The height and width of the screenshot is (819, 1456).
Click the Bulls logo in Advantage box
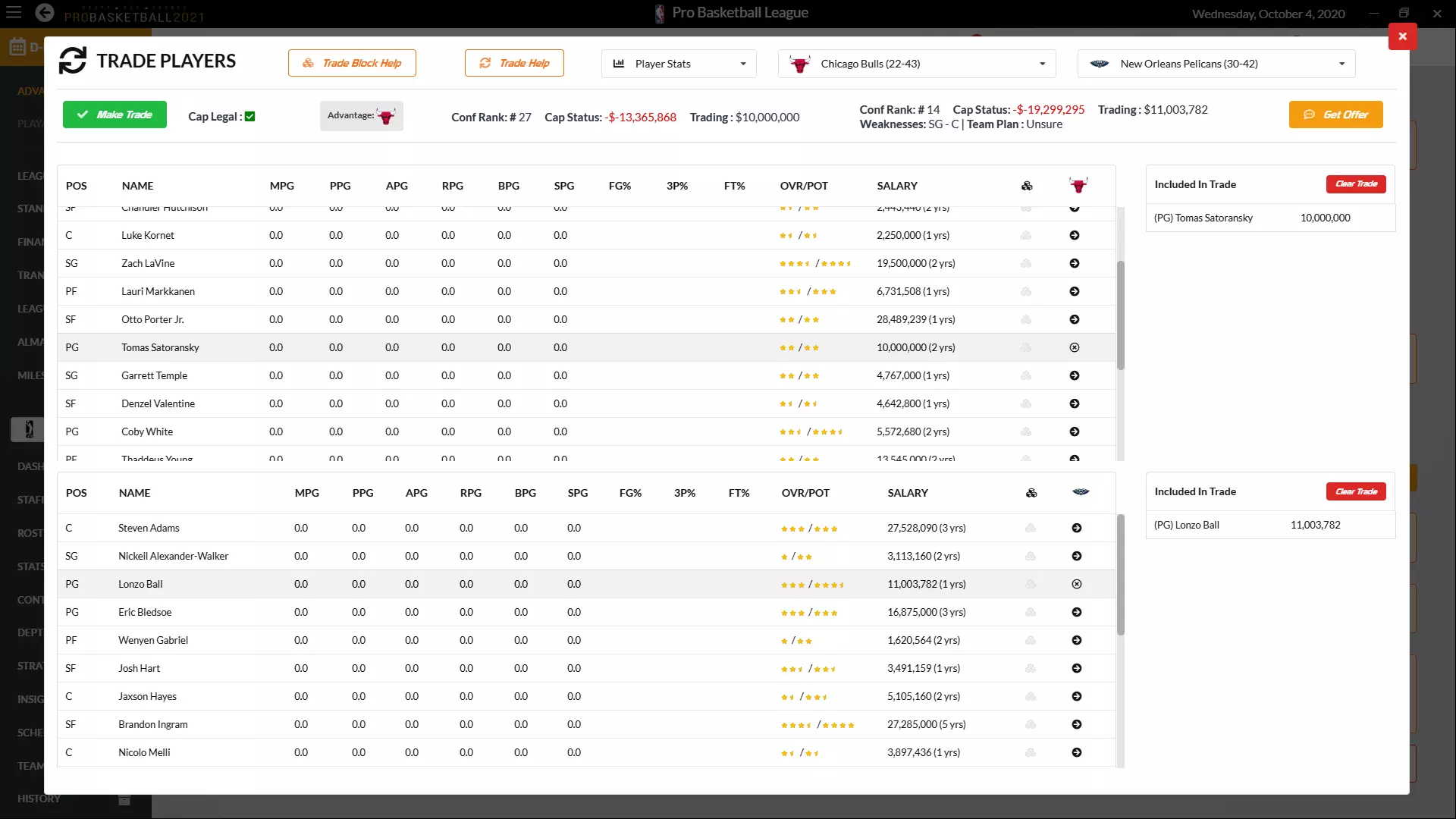386,116
